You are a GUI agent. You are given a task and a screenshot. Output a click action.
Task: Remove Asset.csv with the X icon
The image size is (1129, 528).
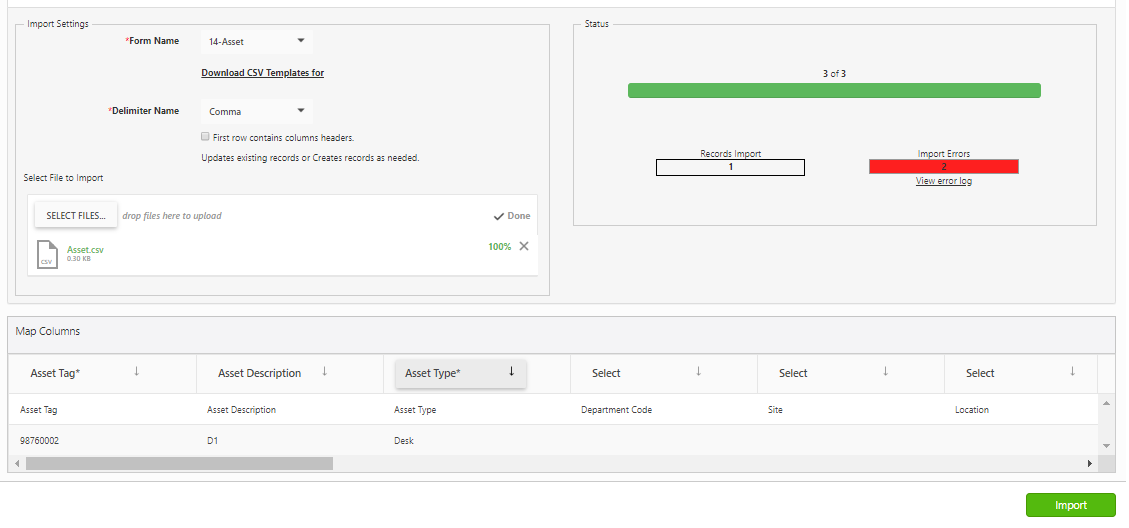523,246
